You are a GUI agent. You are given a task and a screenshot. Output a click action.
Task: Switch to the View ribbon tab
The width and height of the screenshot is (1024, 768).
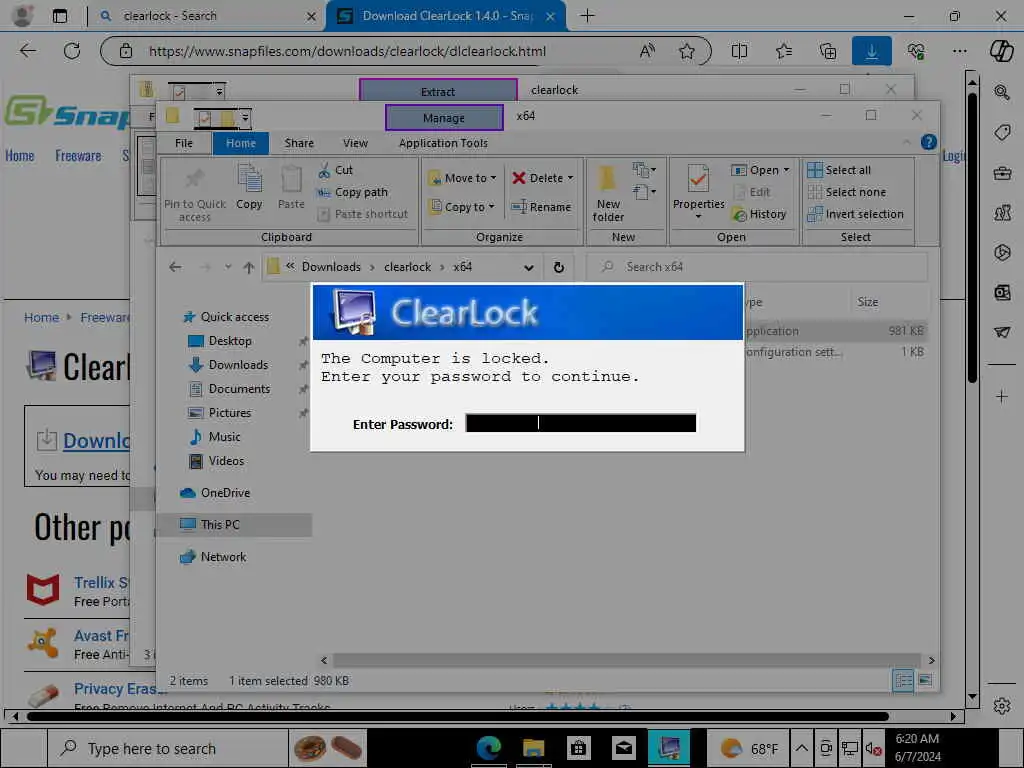[355, 143]
